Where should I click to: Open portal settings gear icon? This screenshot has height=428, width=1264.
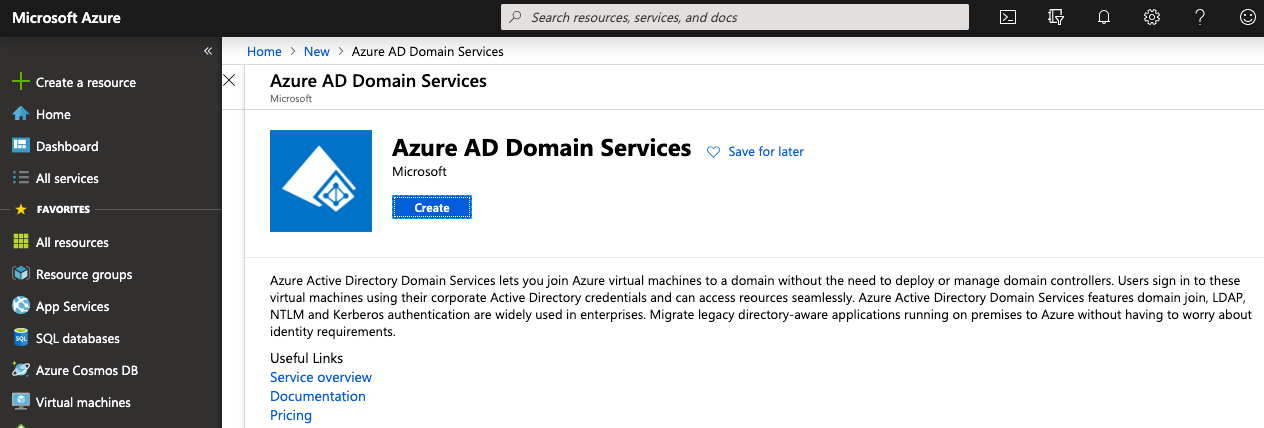click(1152, 17)
